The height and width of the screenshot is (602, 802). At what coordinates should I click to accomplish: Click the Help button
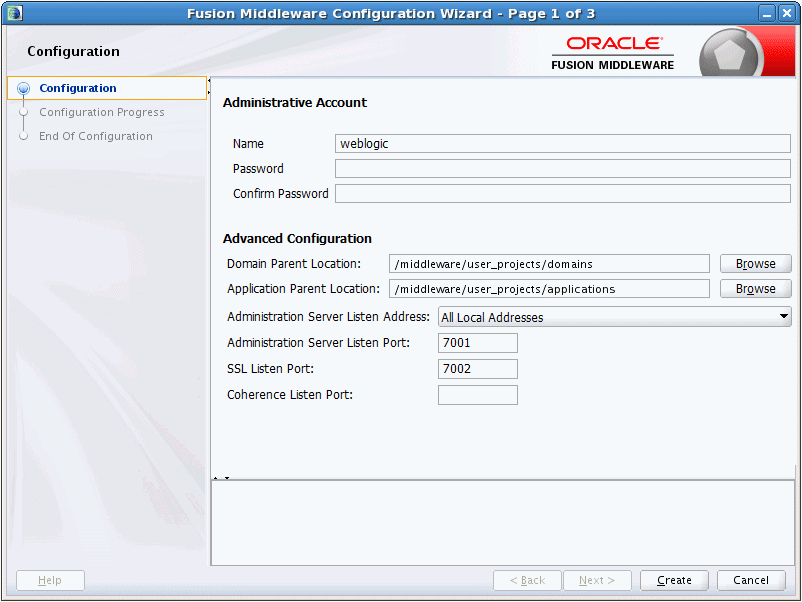tap(50, 581)
